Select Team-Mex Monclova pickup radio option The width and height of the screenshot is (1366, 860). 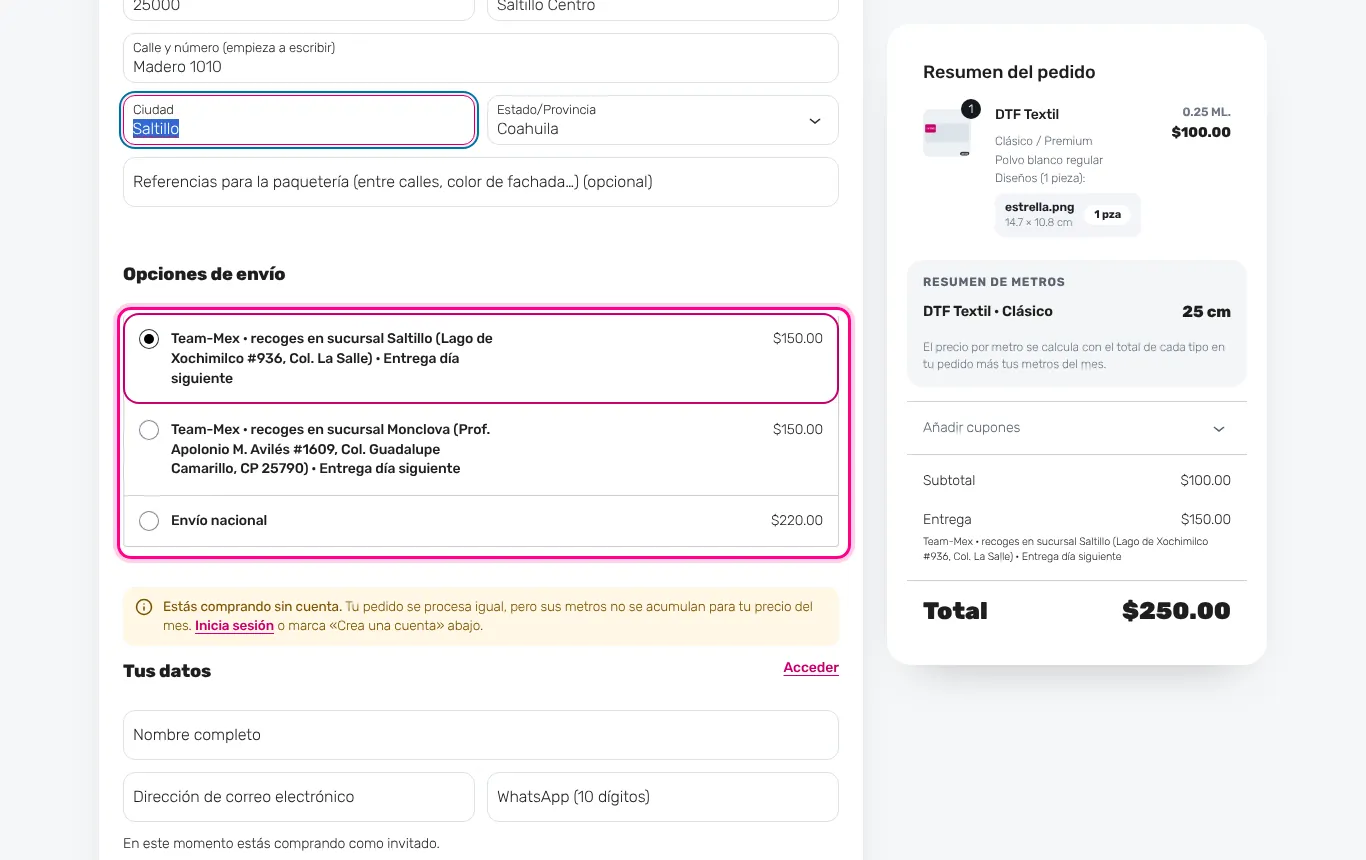pyautogui.click(x=149, y=430)
